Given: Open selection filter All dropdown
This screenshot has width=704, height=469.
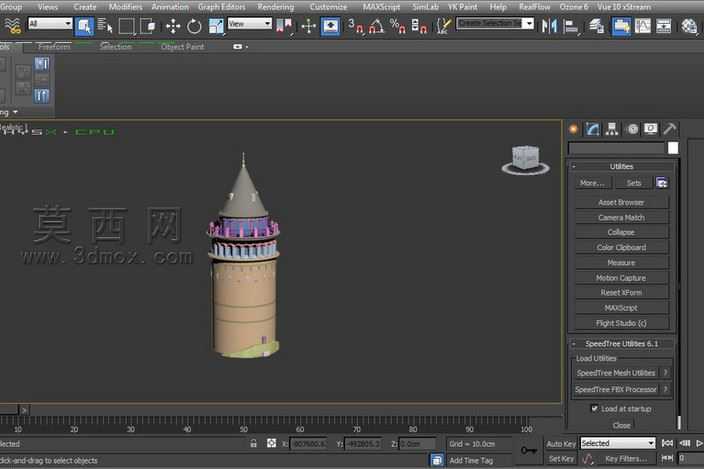Looking at the screenshot, I should 50,23.
